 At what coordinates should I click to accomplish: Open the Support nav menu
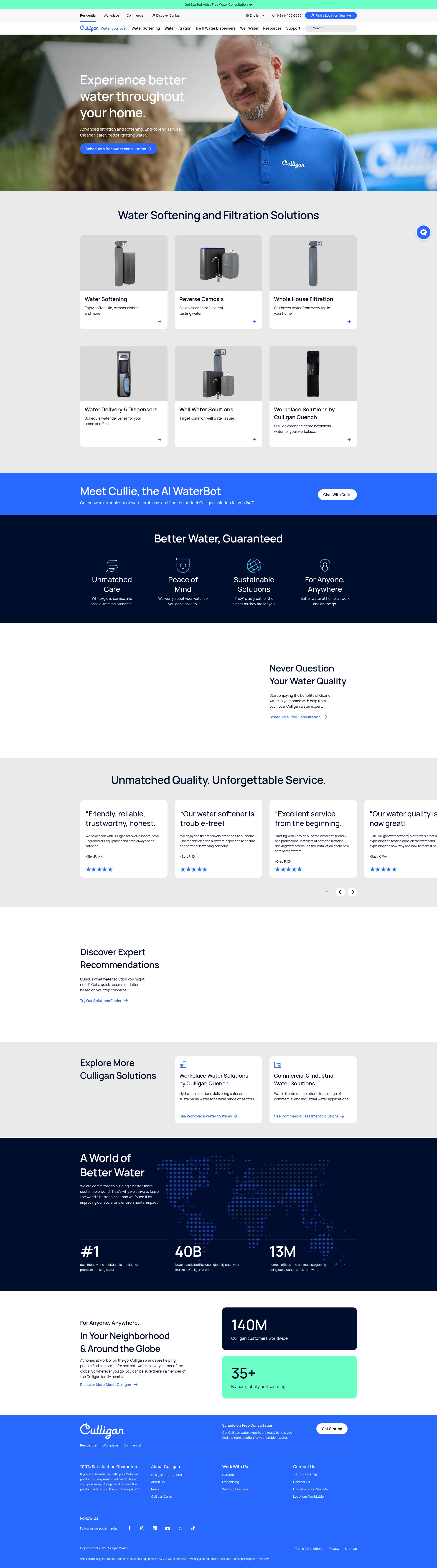coord(293,28)
